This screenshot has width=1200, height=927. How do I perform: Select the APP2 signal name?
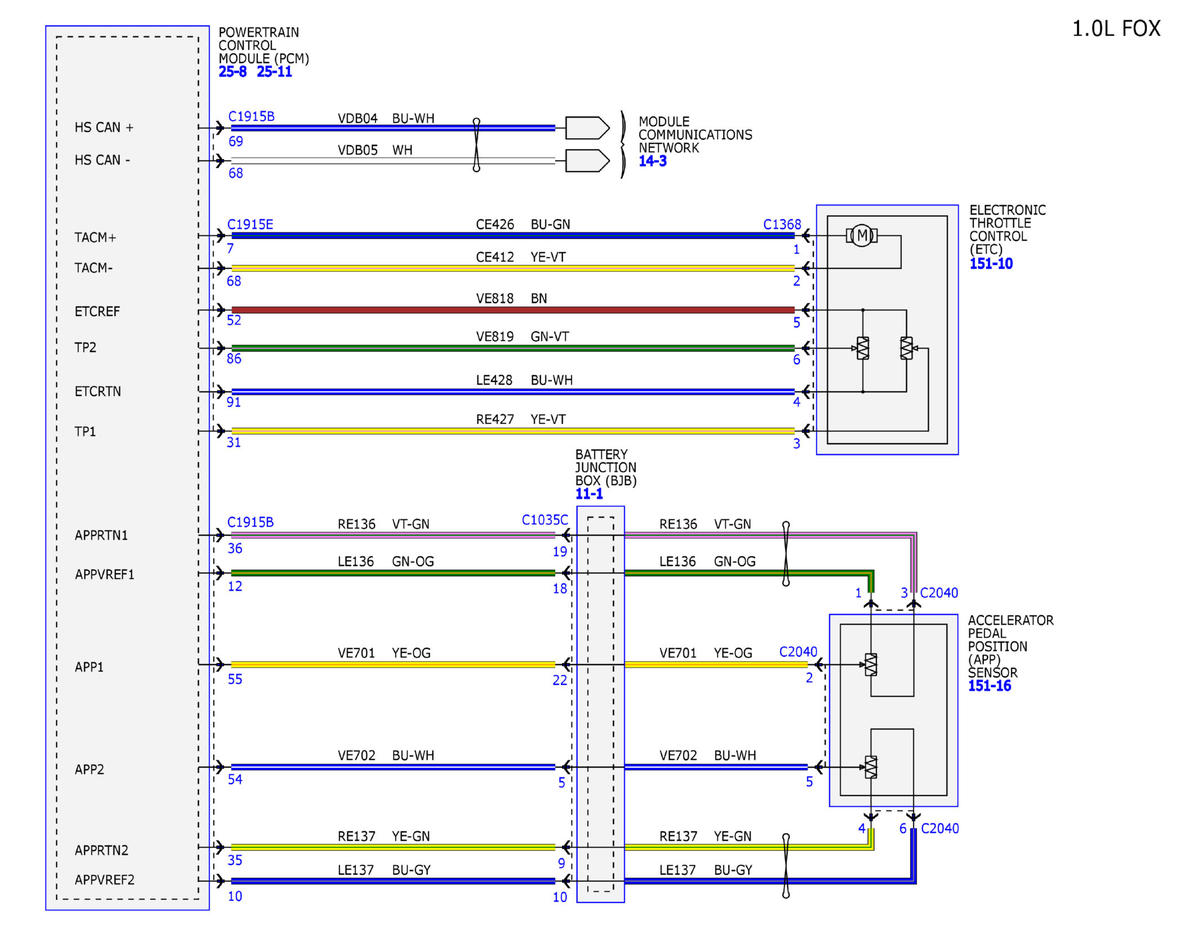[x=90, y=769]
